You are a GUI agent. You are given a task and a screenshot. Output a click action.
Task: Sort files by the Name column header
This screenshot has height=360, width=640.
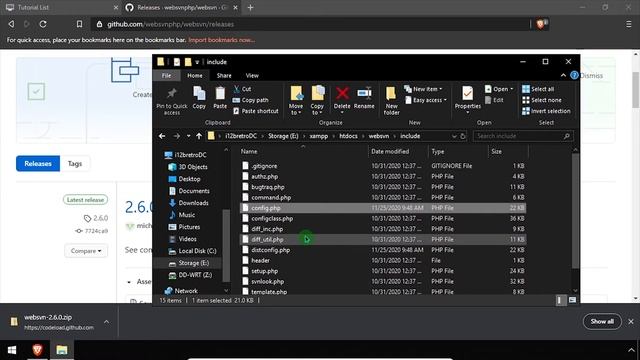coord(304,151)
